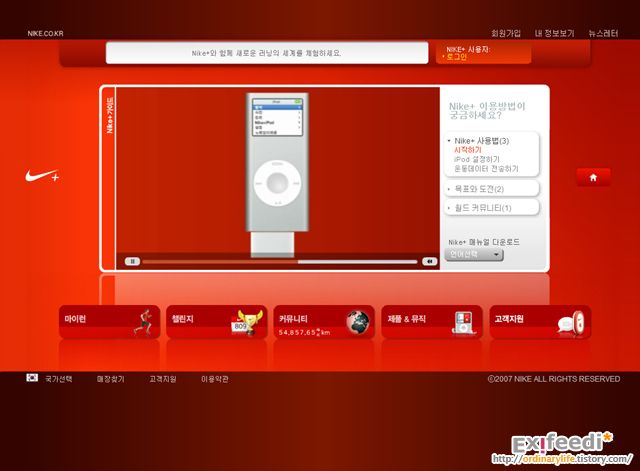
Task: Expand the 월드 커뮤니티(1) section
Action: click(x=491, y=208)
